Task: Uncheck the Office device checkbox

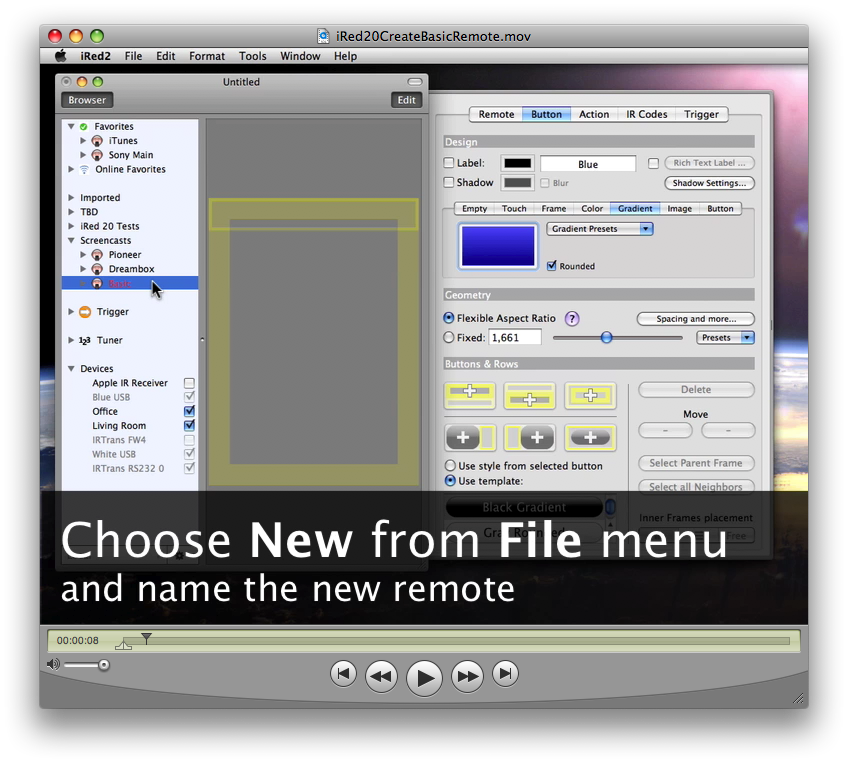Action: [189, 412]
